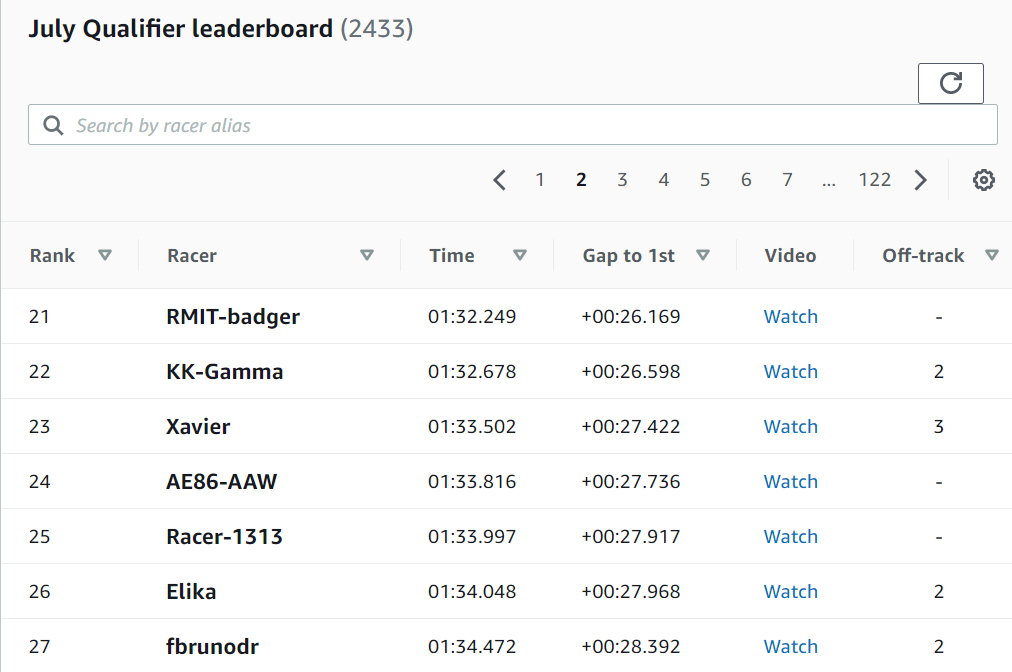Screen dimensions: 1012x672
Task: Open the Time column filter arrow
Action: [520, 255]
